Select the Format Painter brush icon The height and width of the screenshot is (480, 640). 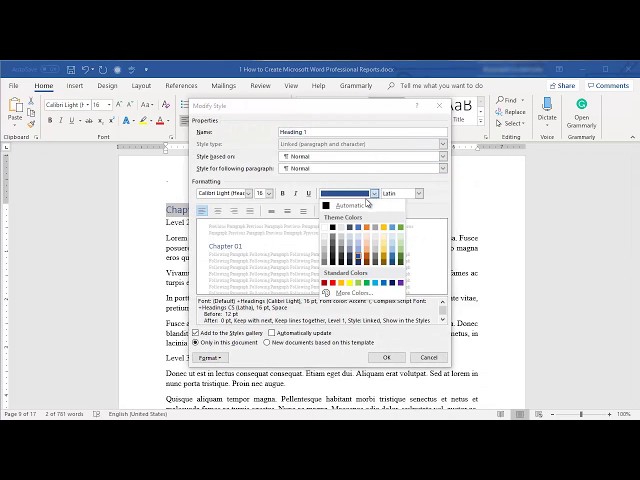pyautogui.click(x=31, y=124)
